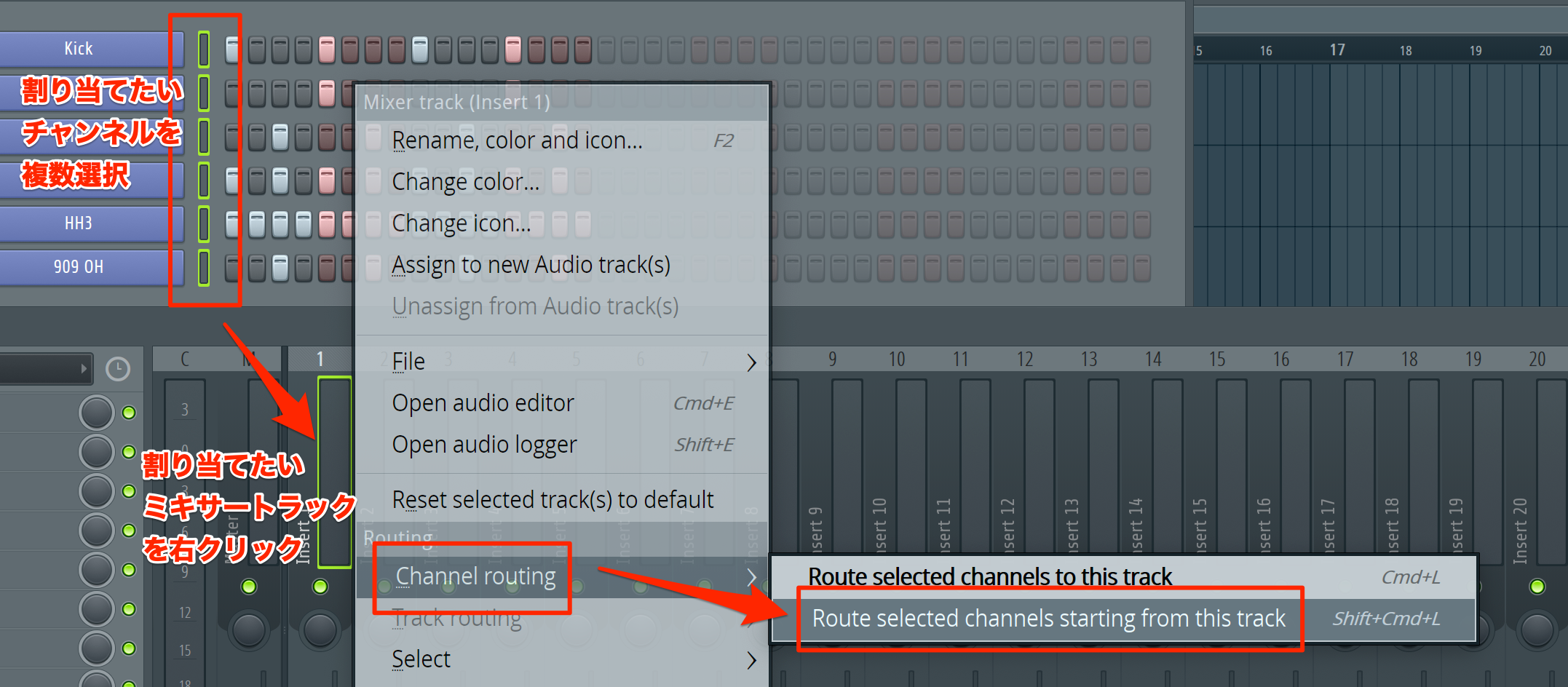Click Open audio editor entry
The height and width of the screenshot is (687, 1568).
tap(483, 403)
